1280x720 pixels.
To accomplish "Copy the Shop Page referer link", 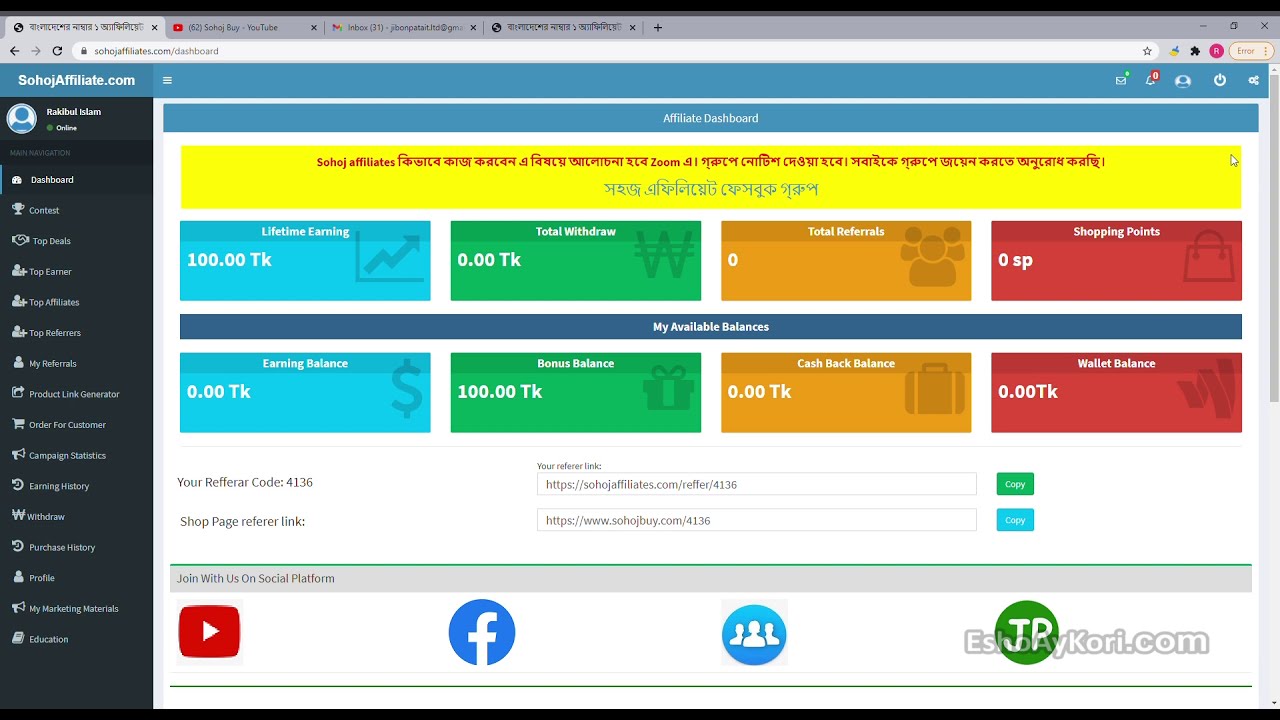I will point(1015,520).
